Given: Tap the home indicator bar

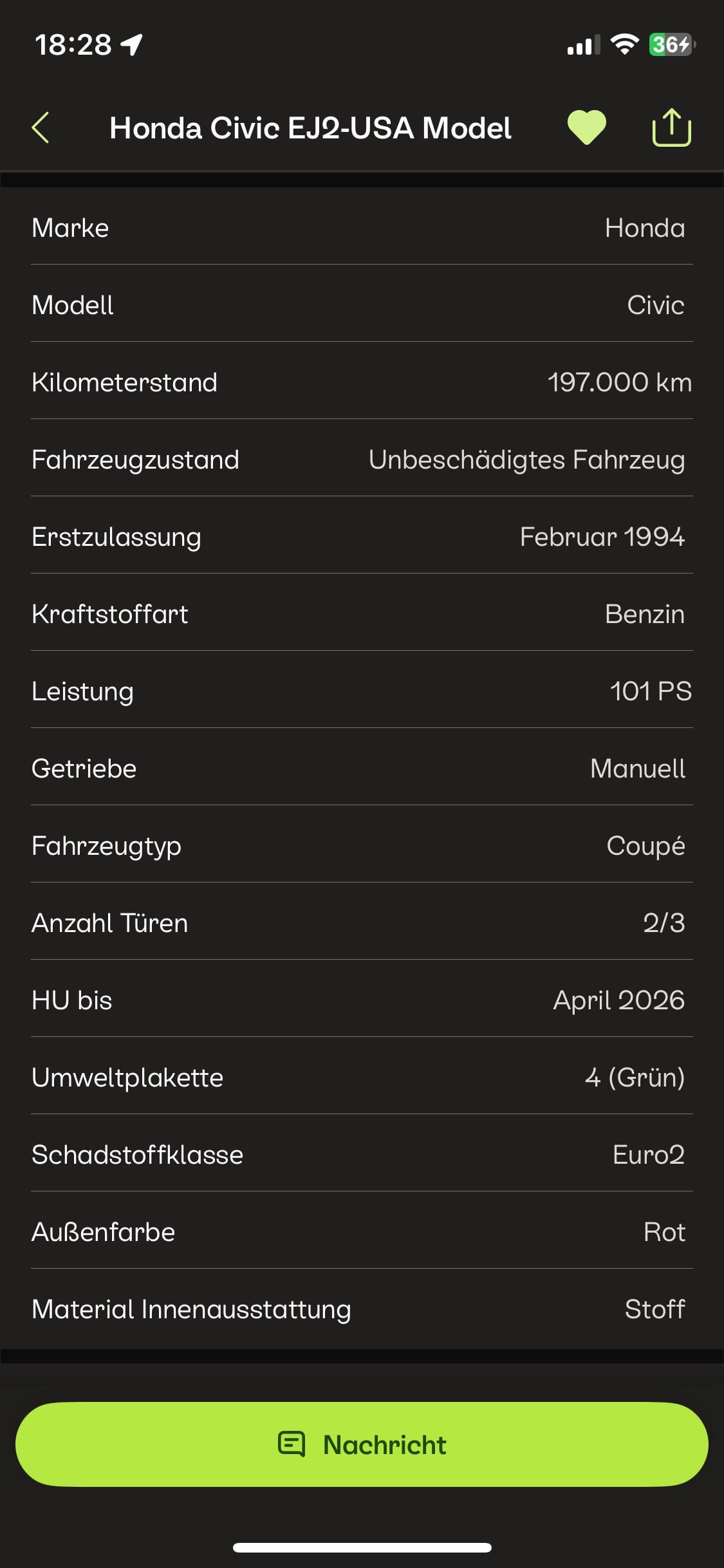Looking at the screenshot, I should tap(362, 1547).
